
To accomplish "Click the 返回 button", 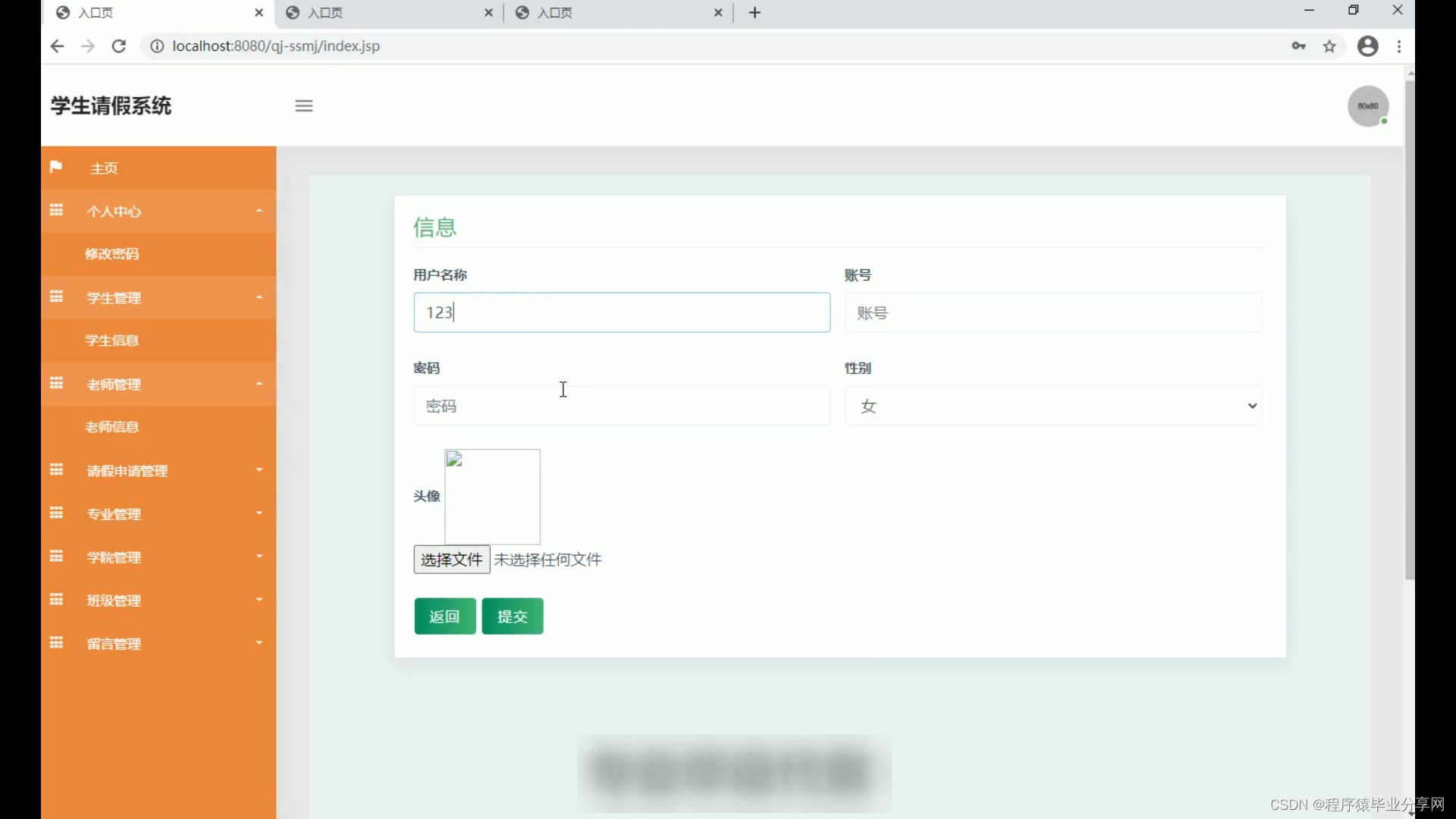I will (444, 616).
